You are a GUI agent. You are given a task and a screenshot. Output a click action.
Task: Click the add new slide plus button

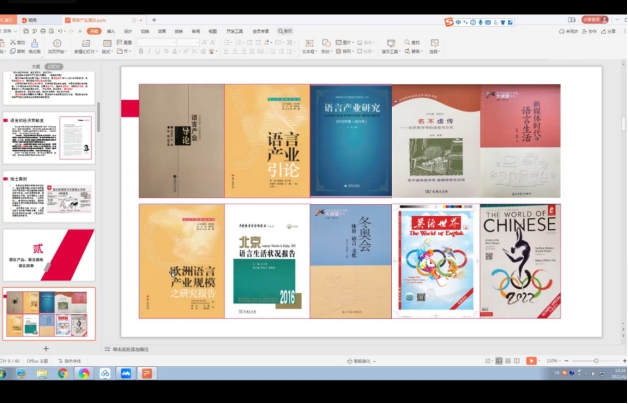click(46, 348)
